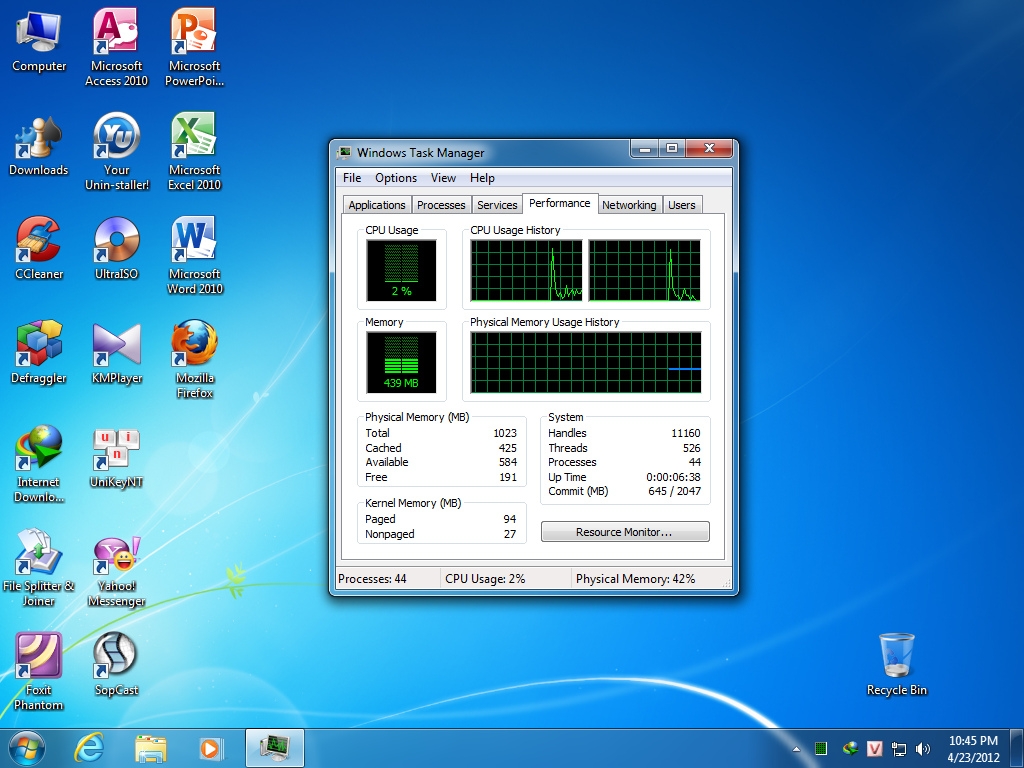The width and height of the screenshot is (1024, 768).
Task: Launch CCleaner from the desktop
Action: tap(38, 243)
